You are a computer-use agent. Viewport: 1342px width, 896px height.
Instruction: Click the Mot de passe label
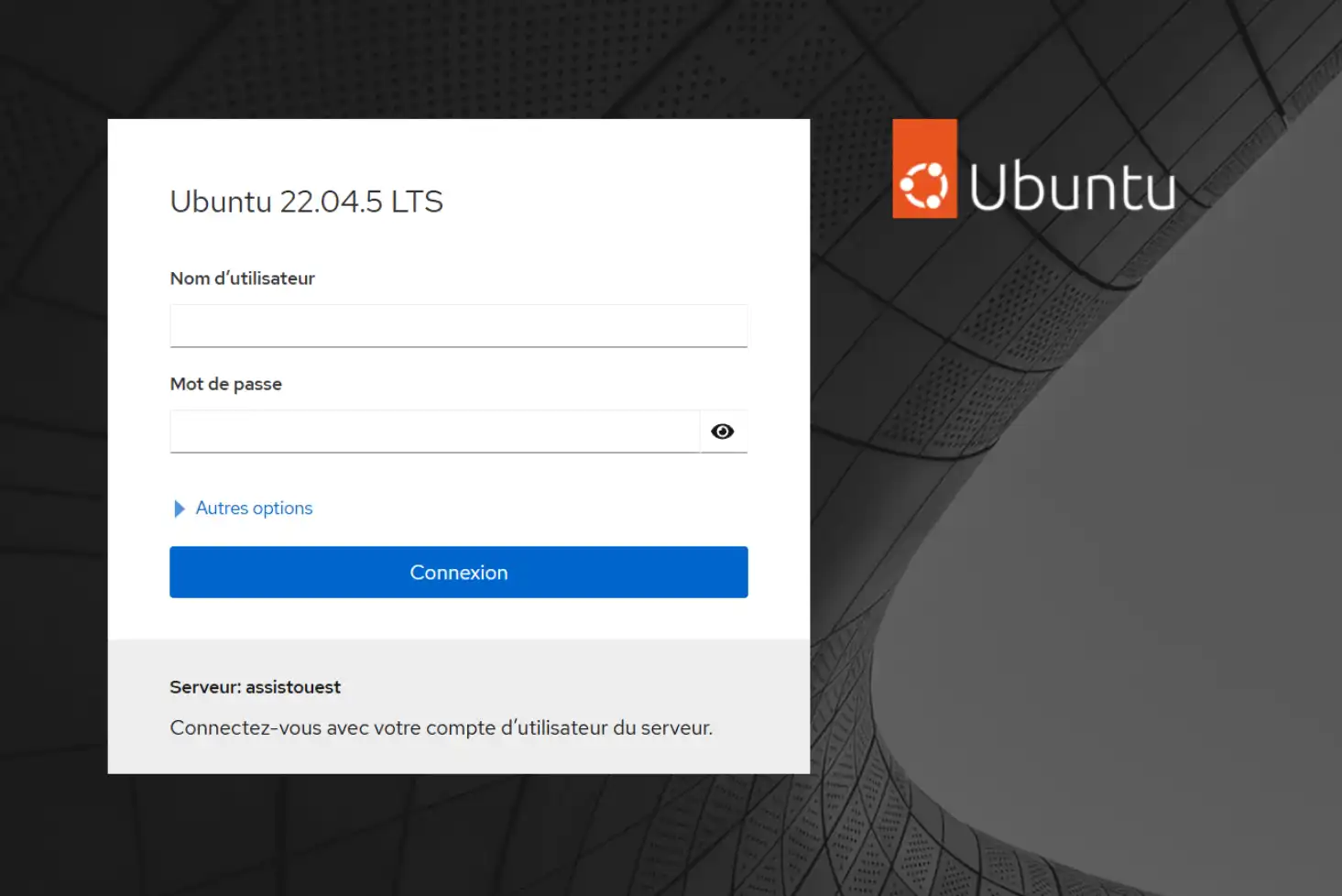[x=225, y=384]
